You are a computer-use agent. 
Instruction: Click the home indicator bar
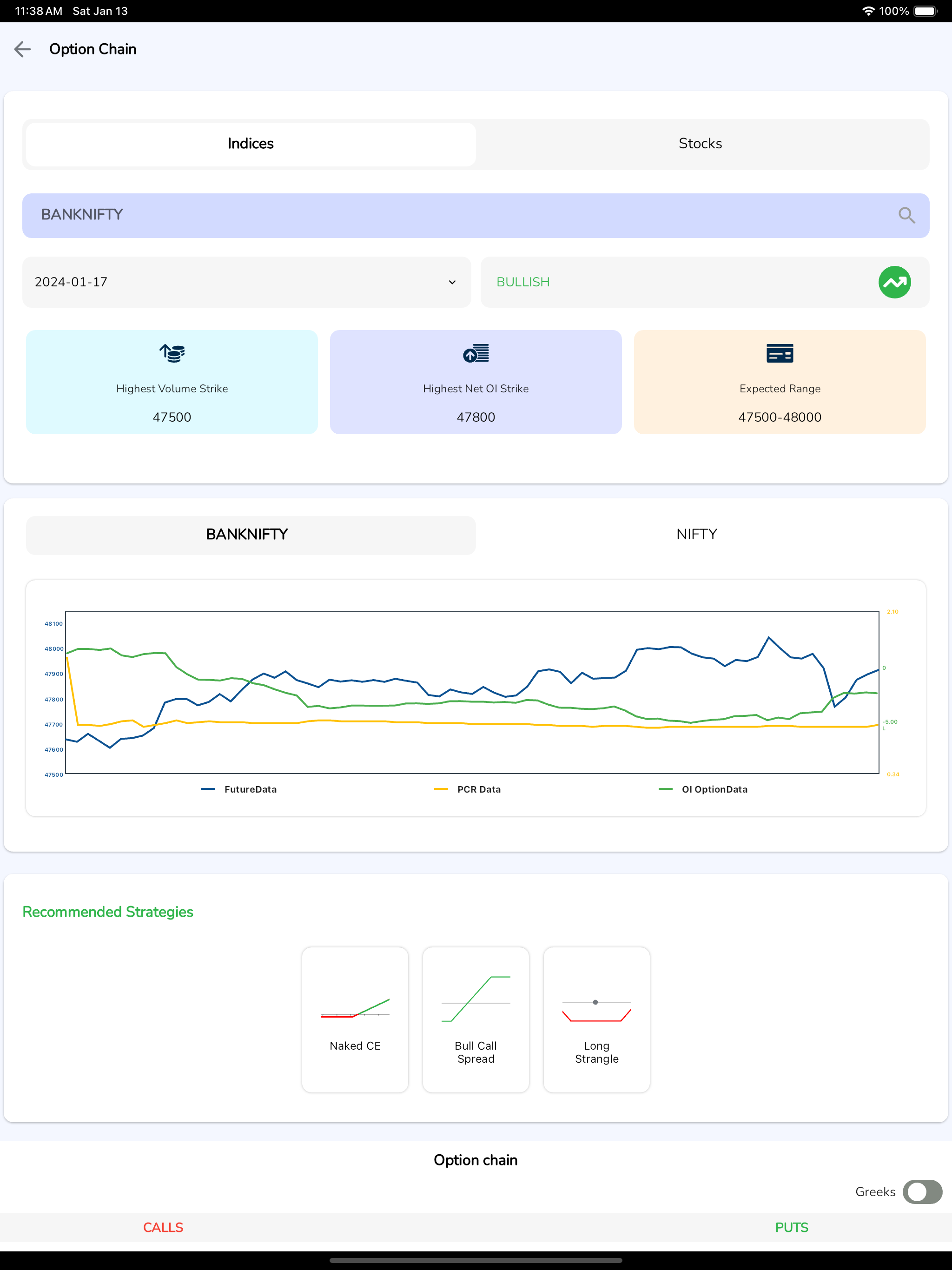[x=476, y=1261]
